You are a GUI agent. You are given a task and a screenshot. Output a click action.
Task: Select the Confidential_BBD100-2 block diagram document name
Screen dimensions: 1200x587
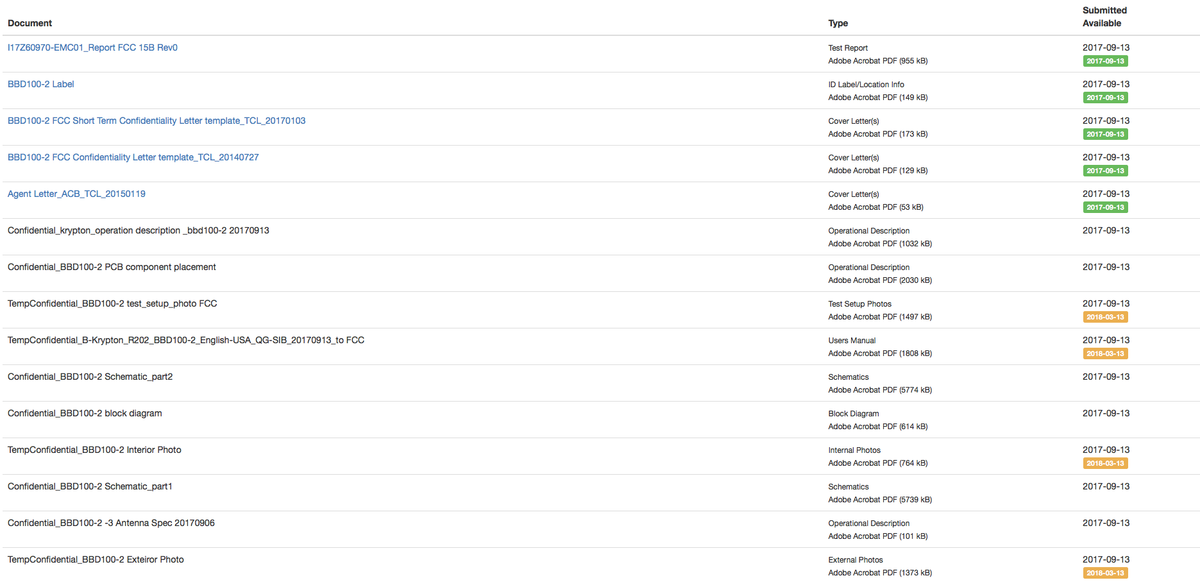coord(84,413)
